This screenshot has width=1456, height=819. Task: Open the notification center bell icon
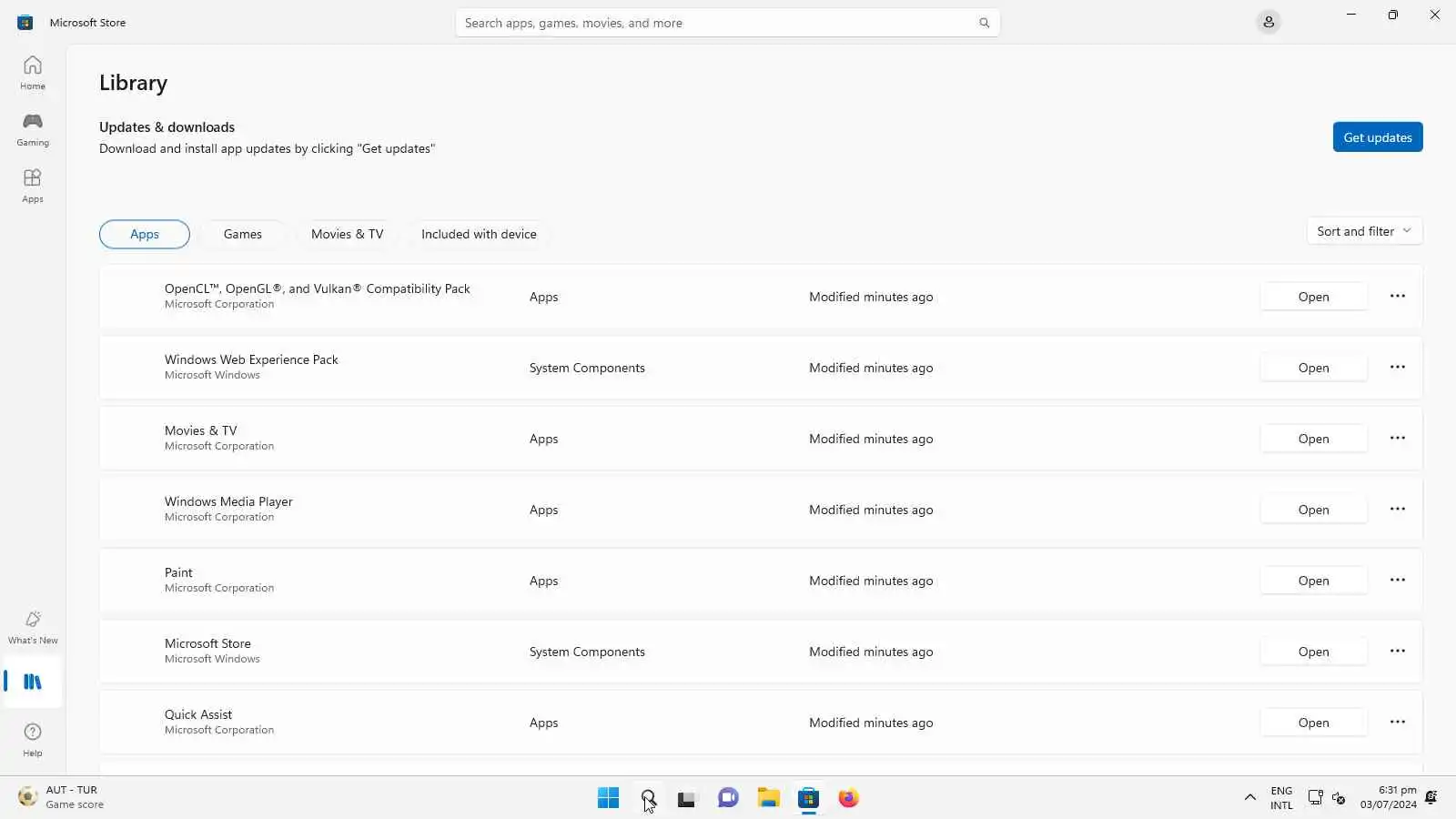tap(1431, 797)
